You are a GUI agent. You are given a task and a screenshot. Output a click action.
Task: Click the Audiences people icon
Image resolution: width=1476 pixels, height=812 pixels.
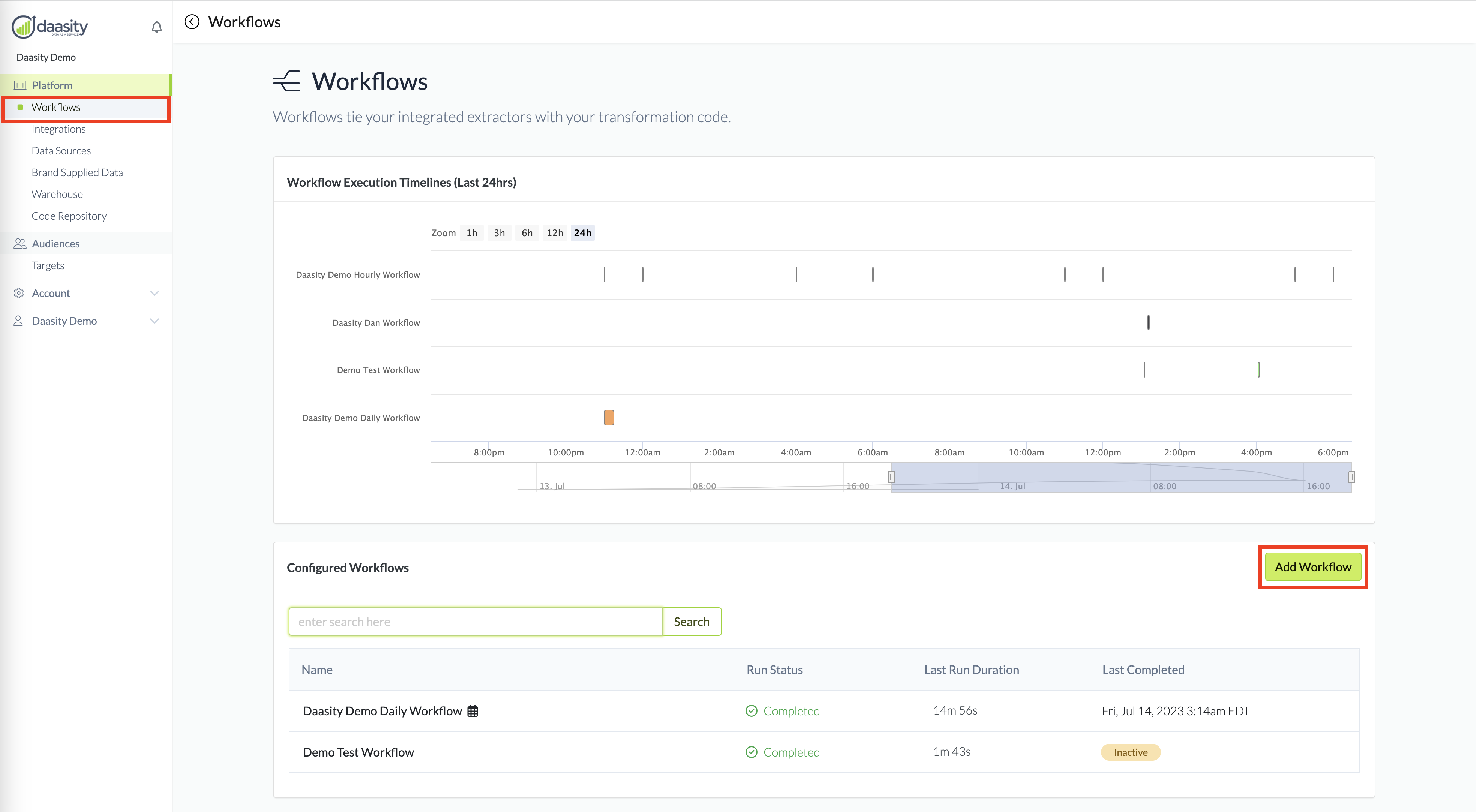(x=20, y=243)
